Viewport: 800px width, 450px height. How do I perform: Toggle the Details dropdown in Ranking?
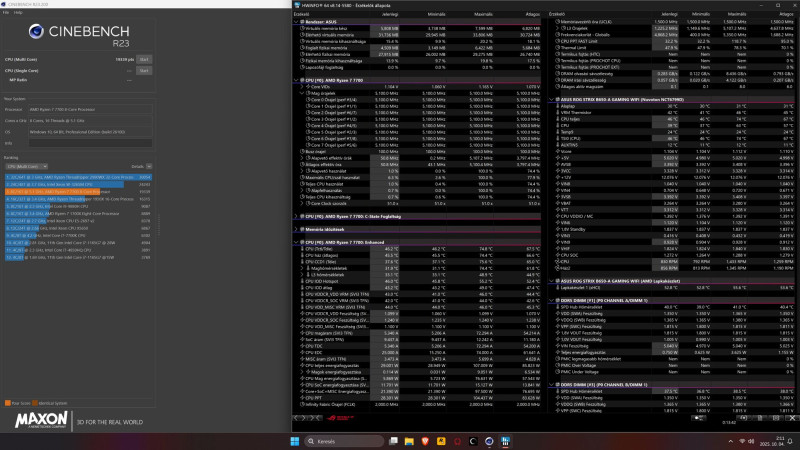point(149,166)
